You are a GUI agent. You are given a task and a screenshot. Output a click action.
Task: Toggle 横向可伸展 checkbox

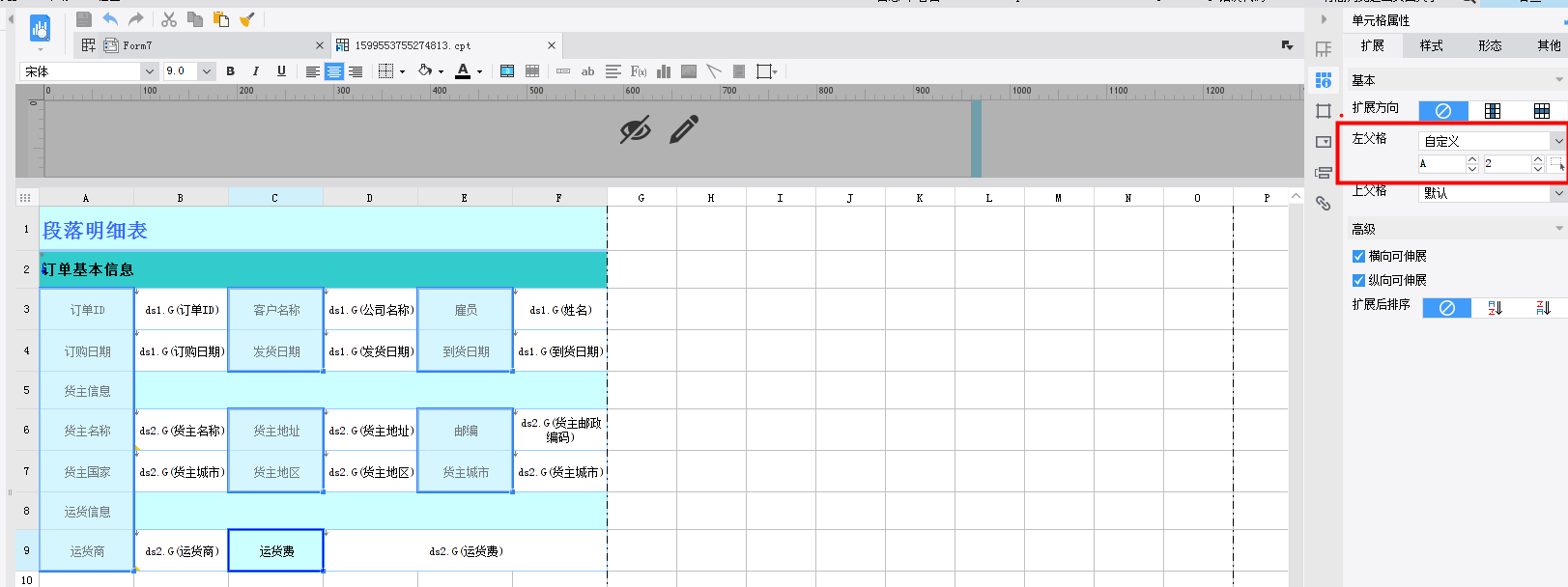(1358, 256)
